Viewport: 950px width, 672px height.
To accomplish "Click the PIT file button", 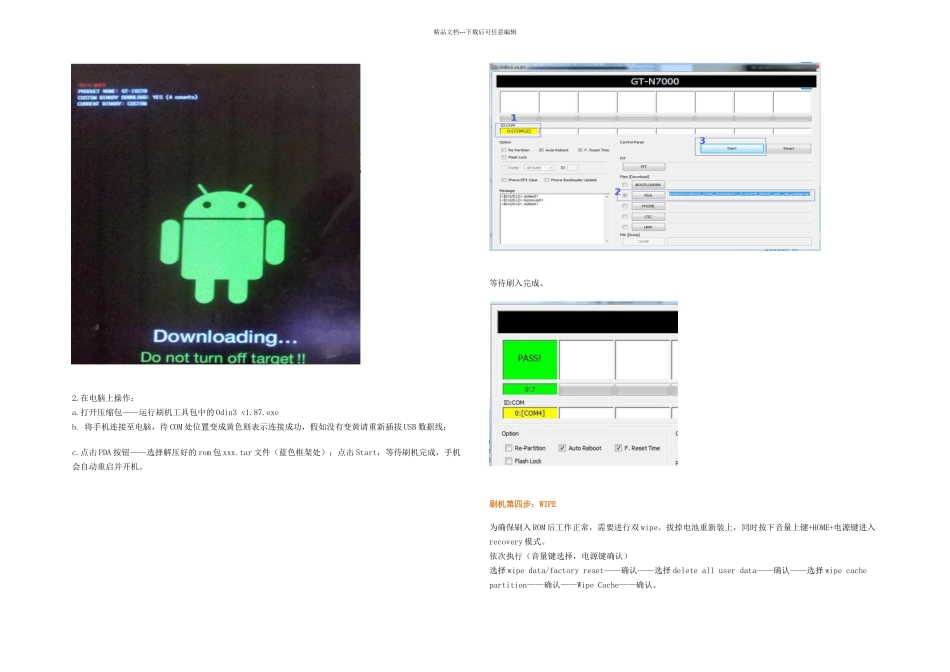I will (x=644, y=167).
